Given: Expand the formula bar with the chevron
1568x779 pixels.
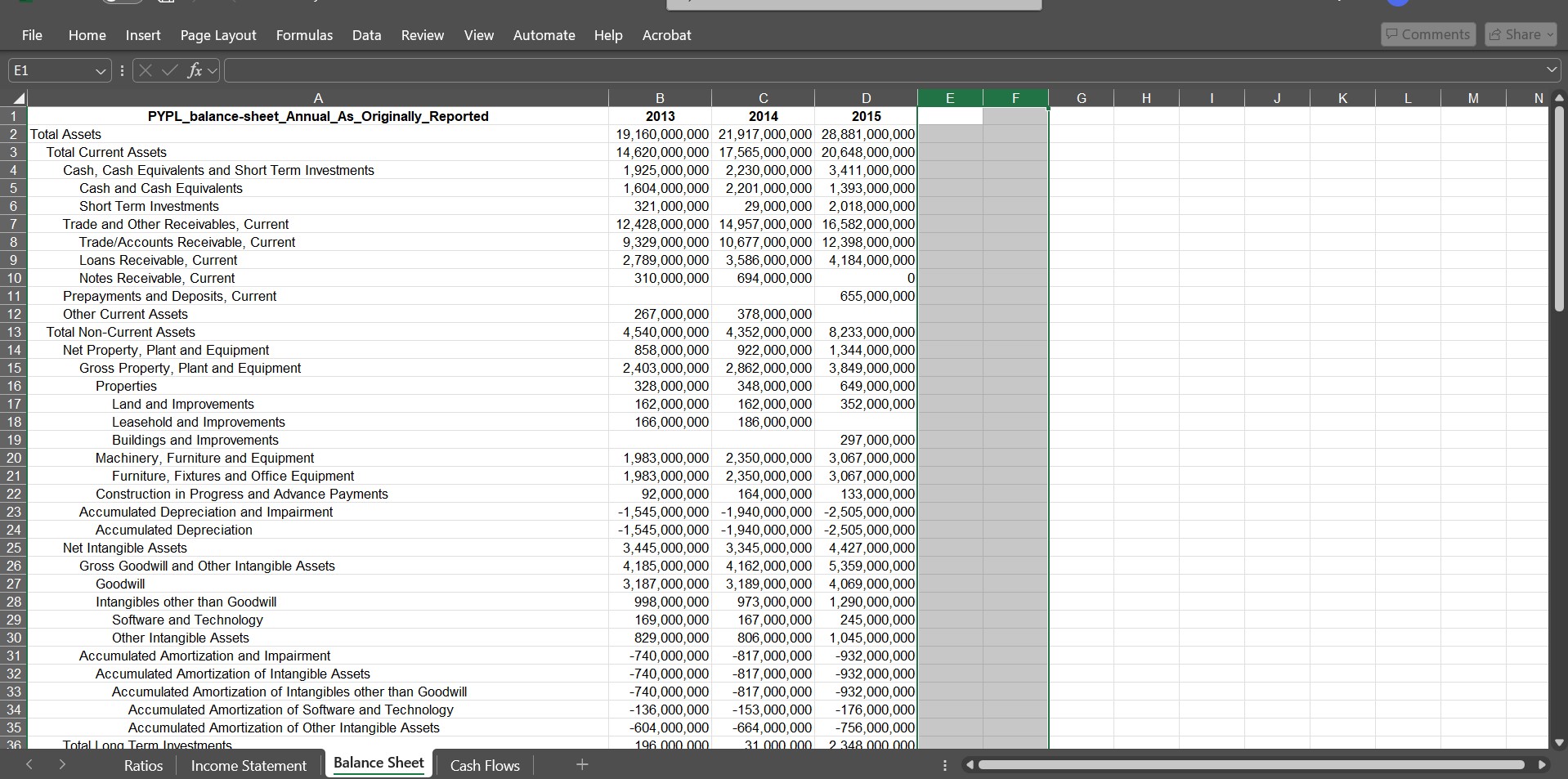Looking at the screenshot, I should tap(1552, 70).
